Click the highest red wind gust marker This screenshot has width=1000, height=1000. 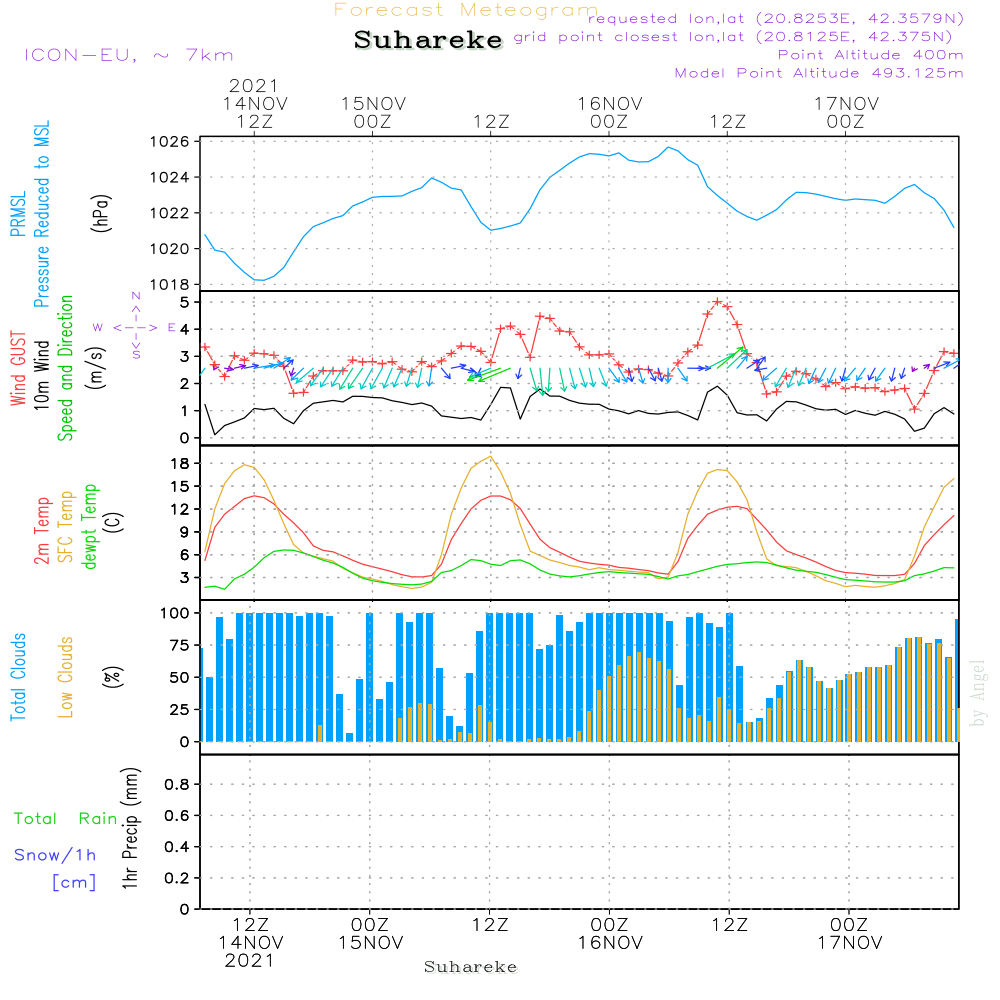point(717,302)
